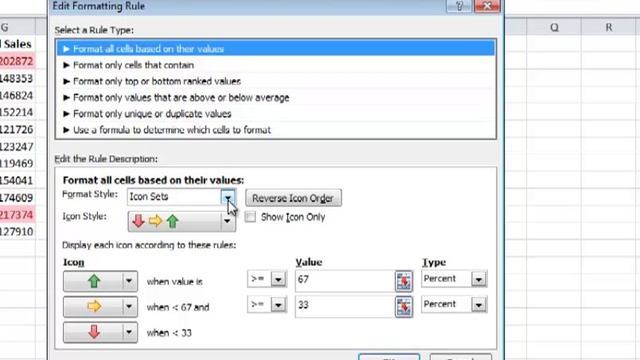Select 'Format all cells based on their values'

tap(276, 49)
